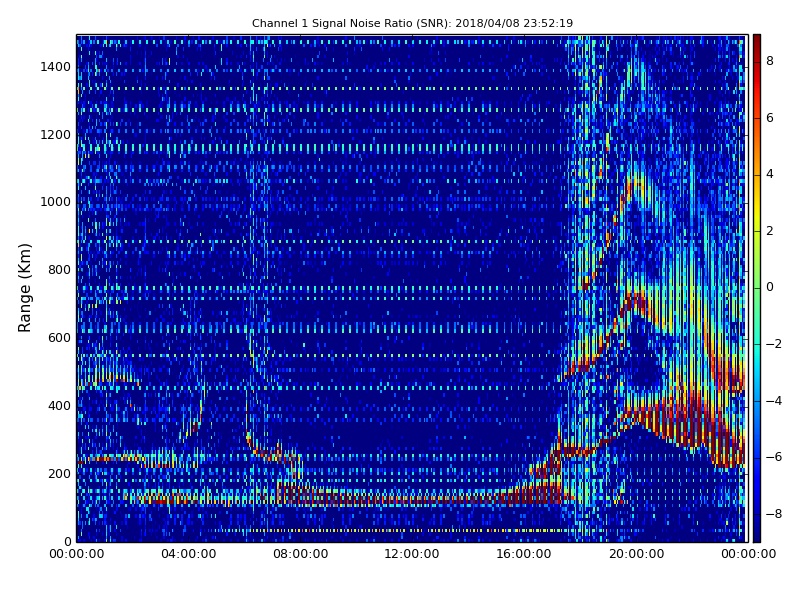This screenshot has height=600, width=800.
Task: Click the colorbar label −8
Action: tap(774, 514)
